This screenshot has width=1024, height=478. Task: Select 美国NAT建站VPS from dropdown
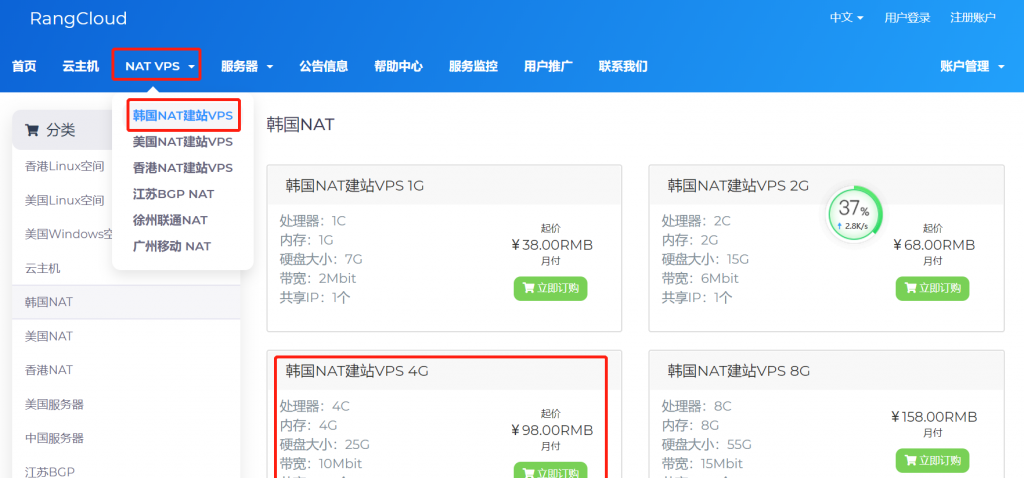[x=183, y=142]
